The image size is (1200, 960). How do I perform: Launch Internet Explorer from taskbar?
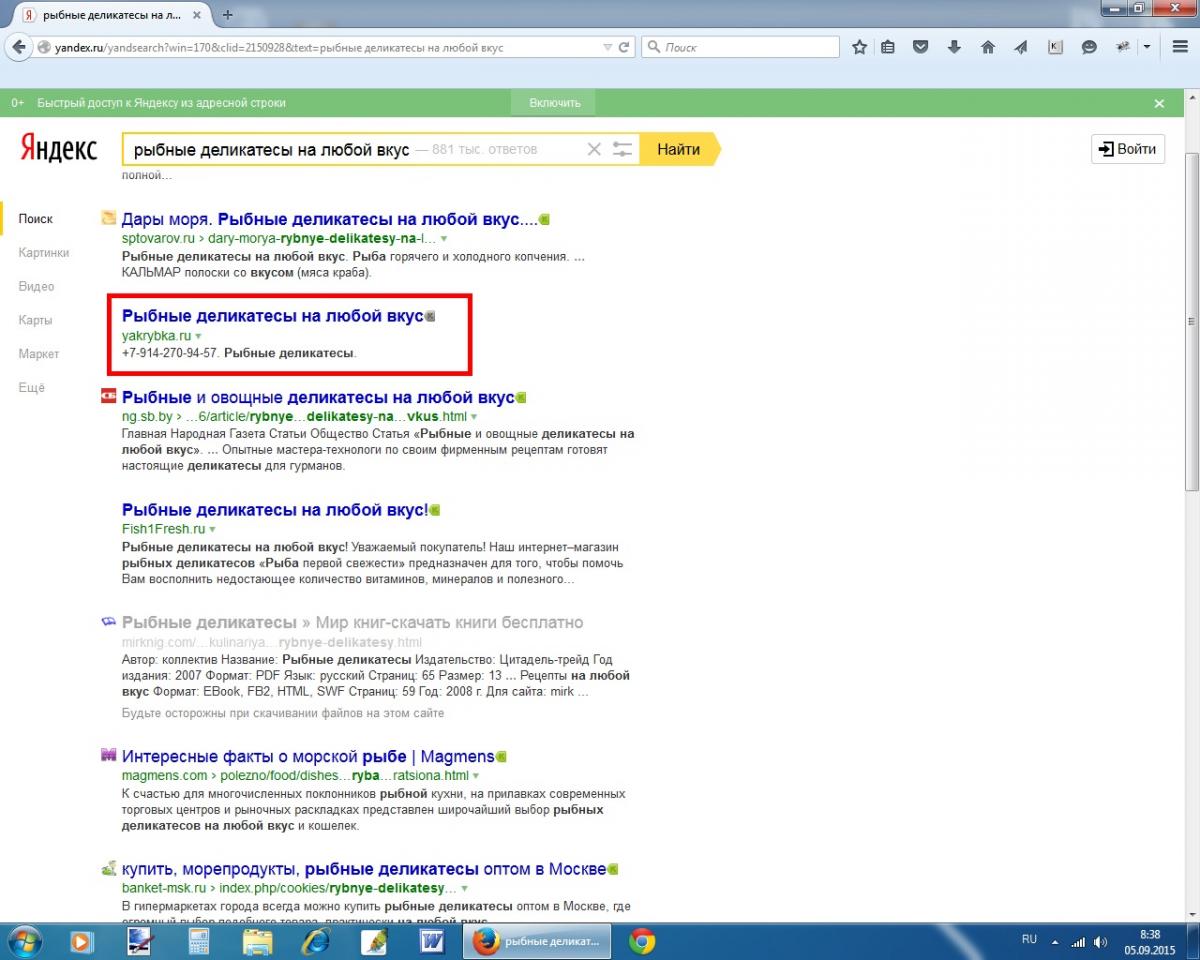pos(315,941)
